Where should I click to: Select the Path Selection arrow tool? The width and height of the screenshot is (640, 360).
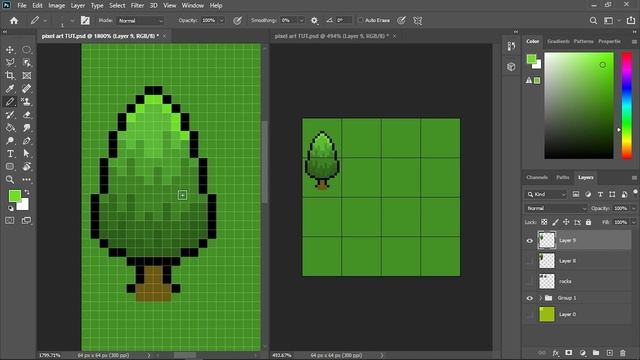click(x=27, y=154)
